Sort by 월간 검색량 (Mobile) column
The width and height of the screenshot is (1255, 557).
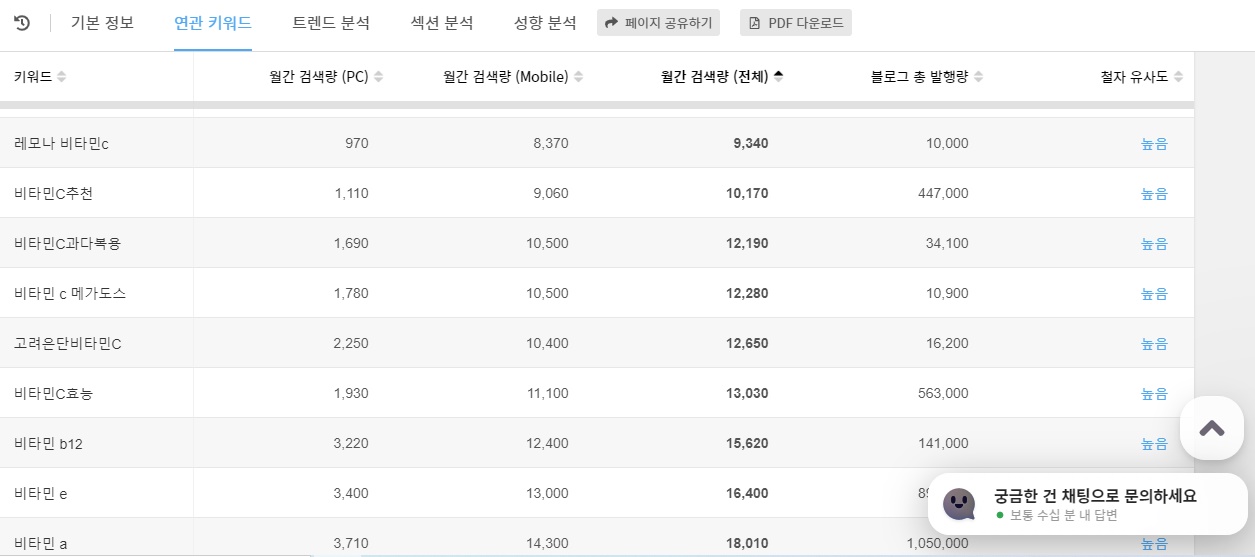[x=578, y=77]
